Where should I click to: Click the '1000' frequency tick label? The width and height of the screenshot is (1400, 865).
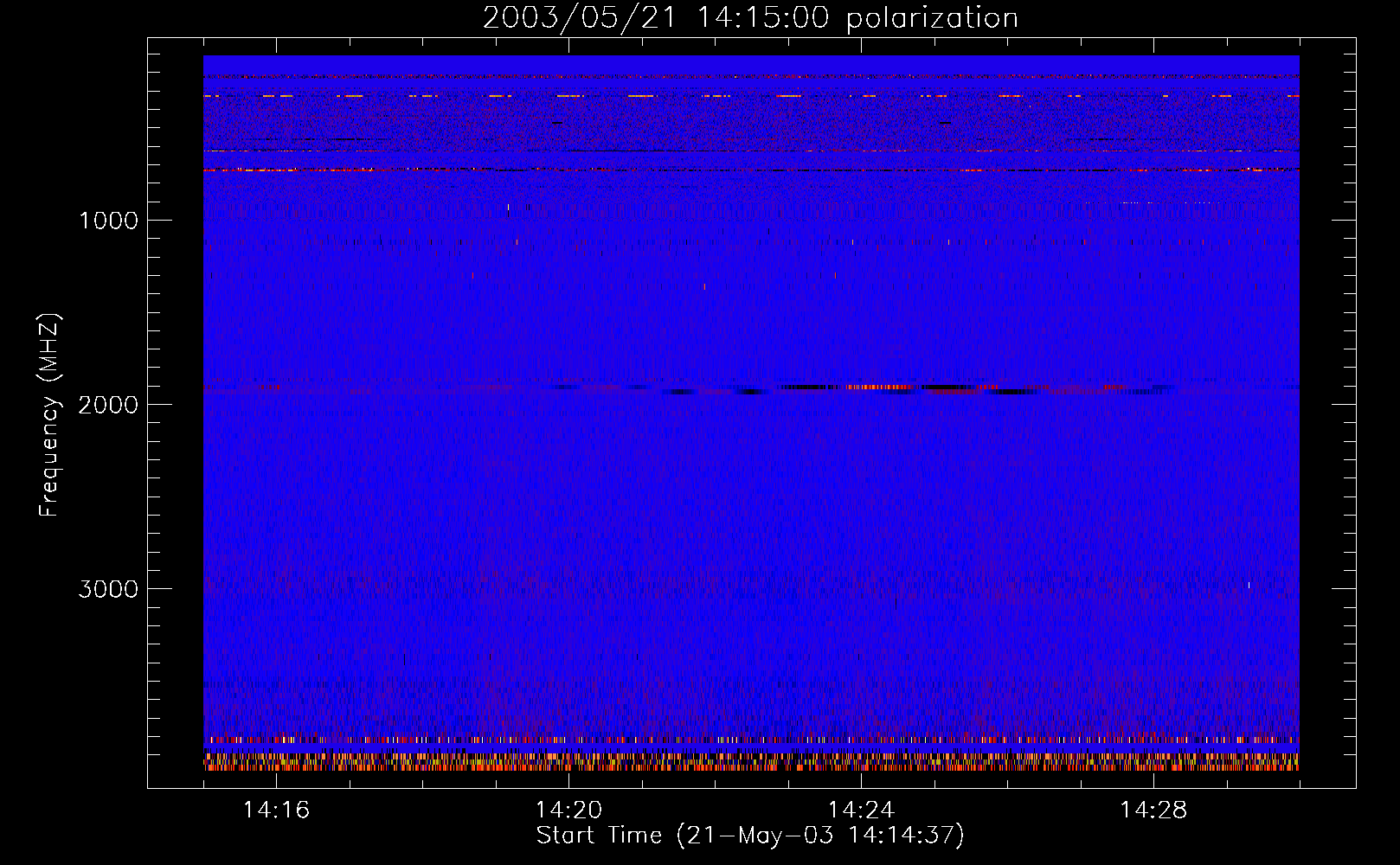click(x=108, y=221)
